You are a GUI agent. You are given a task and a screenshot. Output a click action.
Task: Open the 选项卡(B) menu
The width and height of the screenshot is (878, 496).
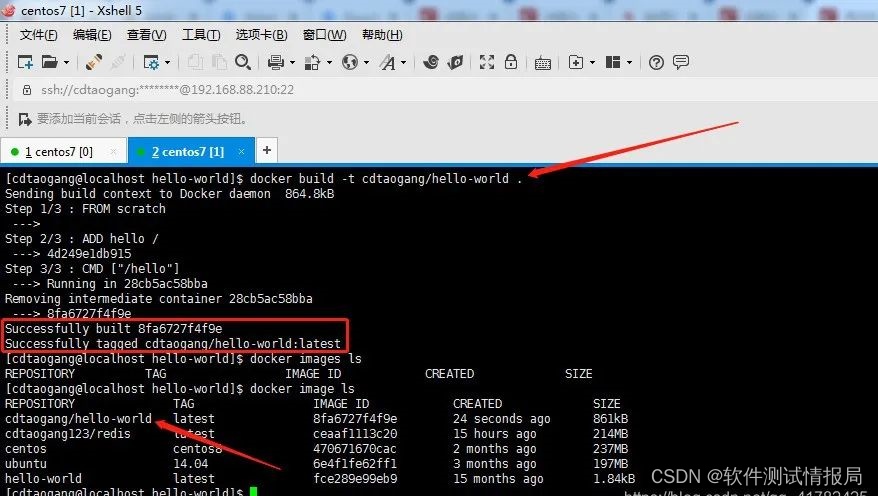[261, 35]
